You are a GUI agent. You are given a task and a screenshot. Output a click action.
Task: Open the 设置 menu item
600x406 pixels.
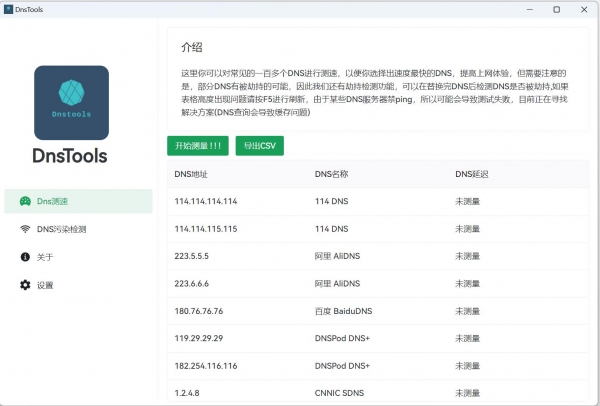point(78,285)
